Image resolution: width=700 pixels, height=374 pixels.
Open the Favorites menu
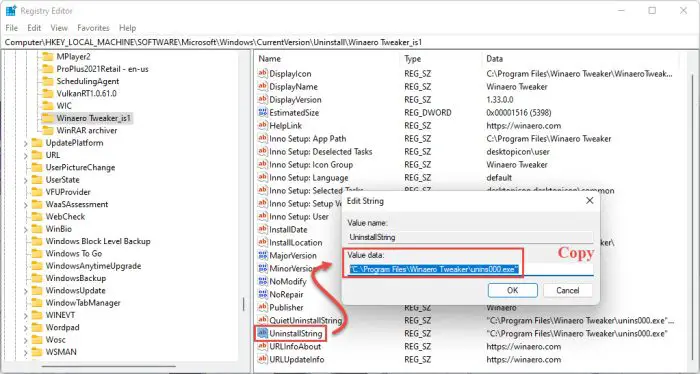[93, 28]
